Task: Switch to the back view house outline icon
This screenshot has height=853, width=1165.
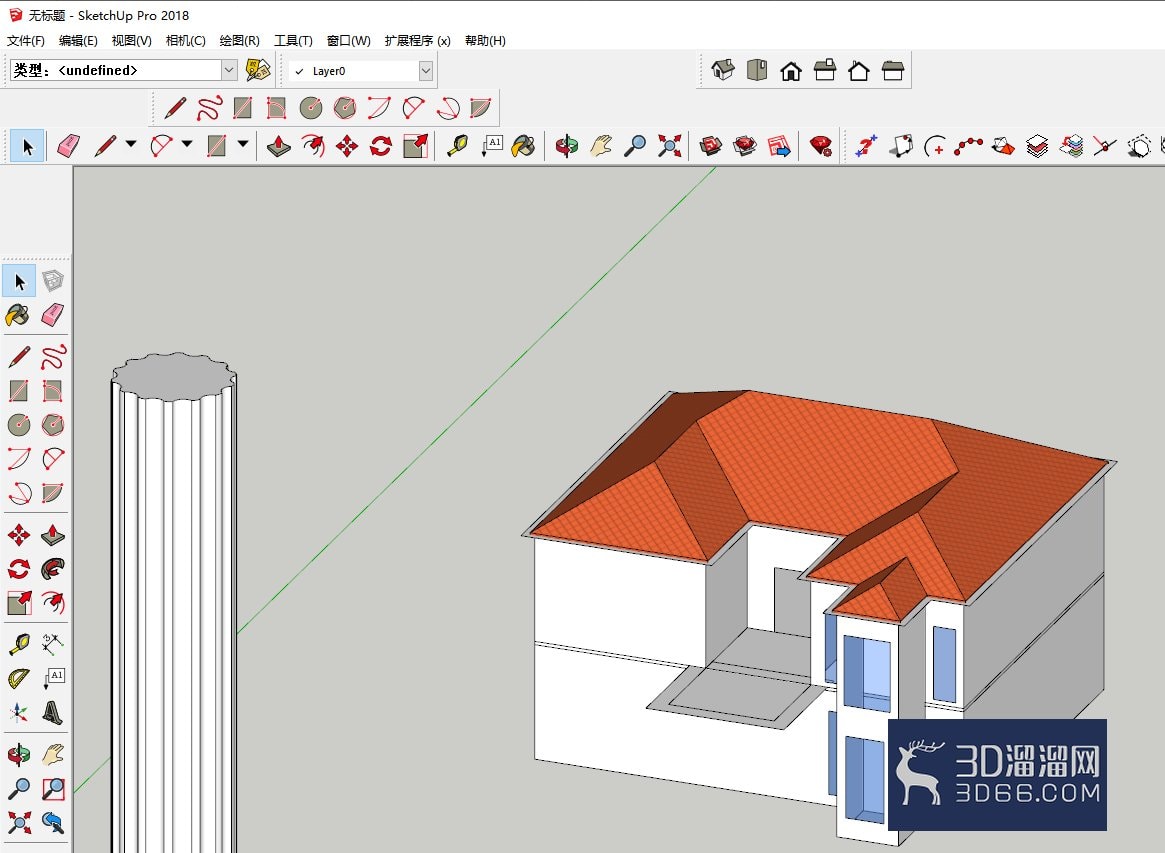Action: 859,71
